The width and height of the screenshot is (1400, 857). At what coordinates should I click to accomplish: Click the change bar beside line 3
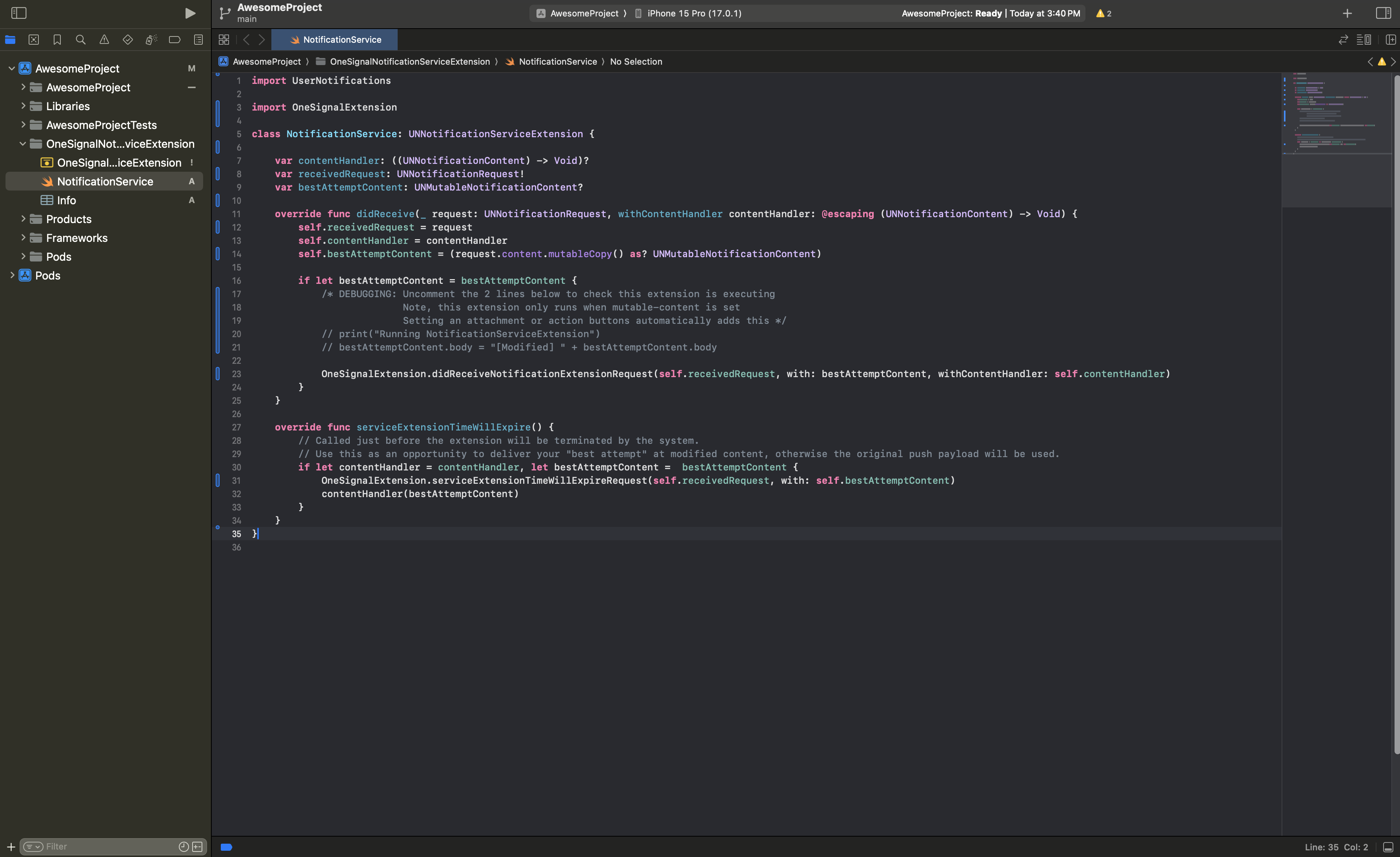[x=218, y=113]
